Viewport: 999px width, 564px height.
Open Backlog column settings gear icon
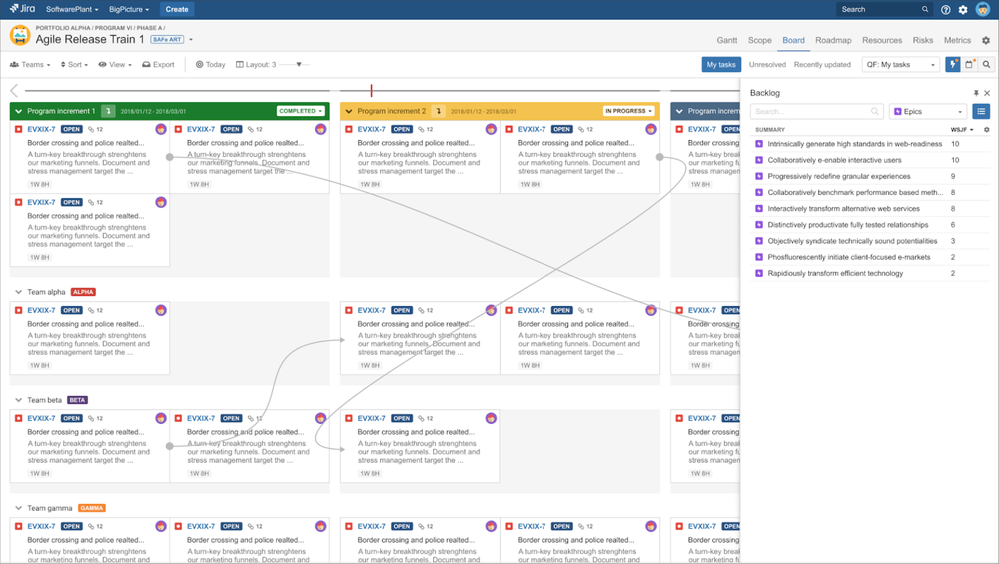tap(986, 129)
